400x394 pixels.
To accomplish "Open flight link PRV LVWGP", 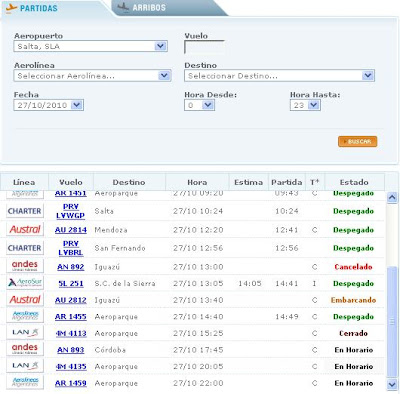I will [71, 211].
